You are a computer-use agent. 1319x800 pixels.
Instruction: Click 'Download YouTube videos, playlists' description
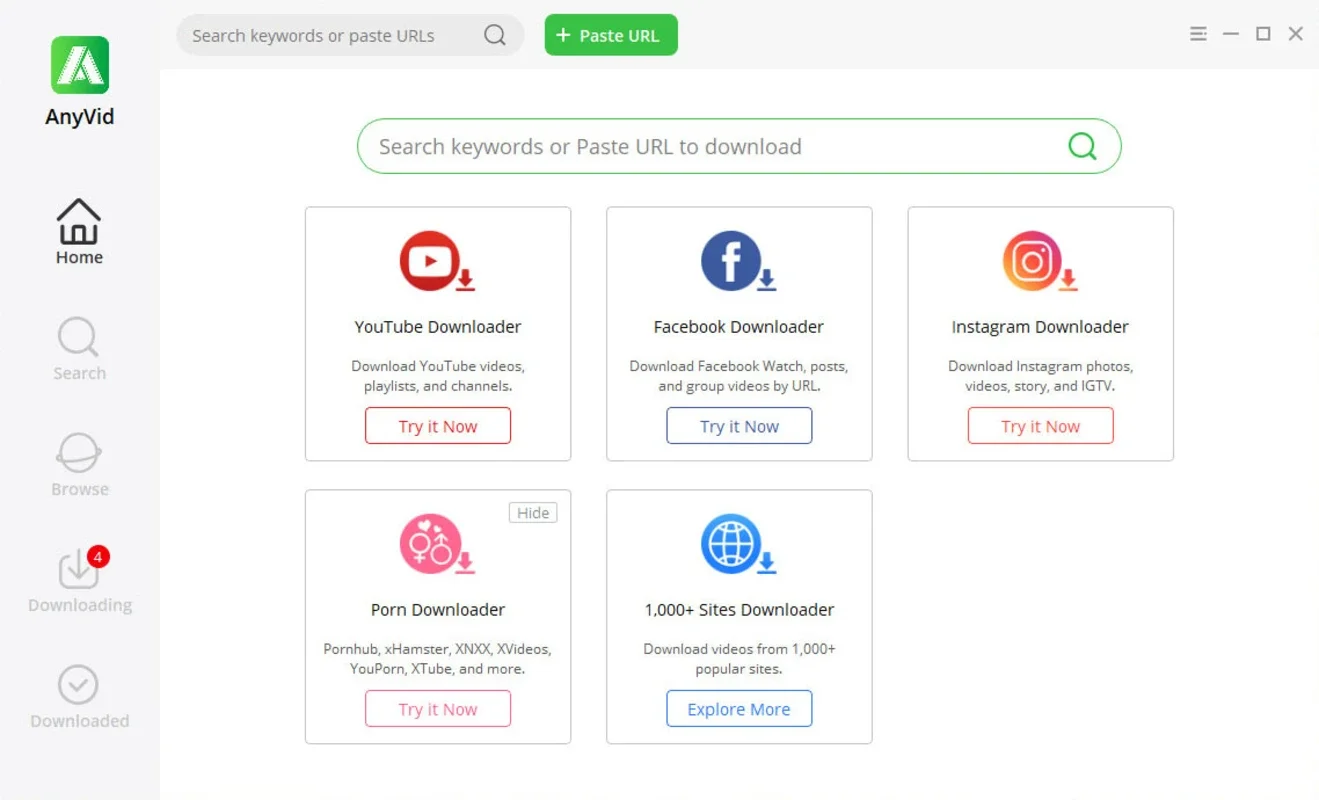tap(438, 376)
